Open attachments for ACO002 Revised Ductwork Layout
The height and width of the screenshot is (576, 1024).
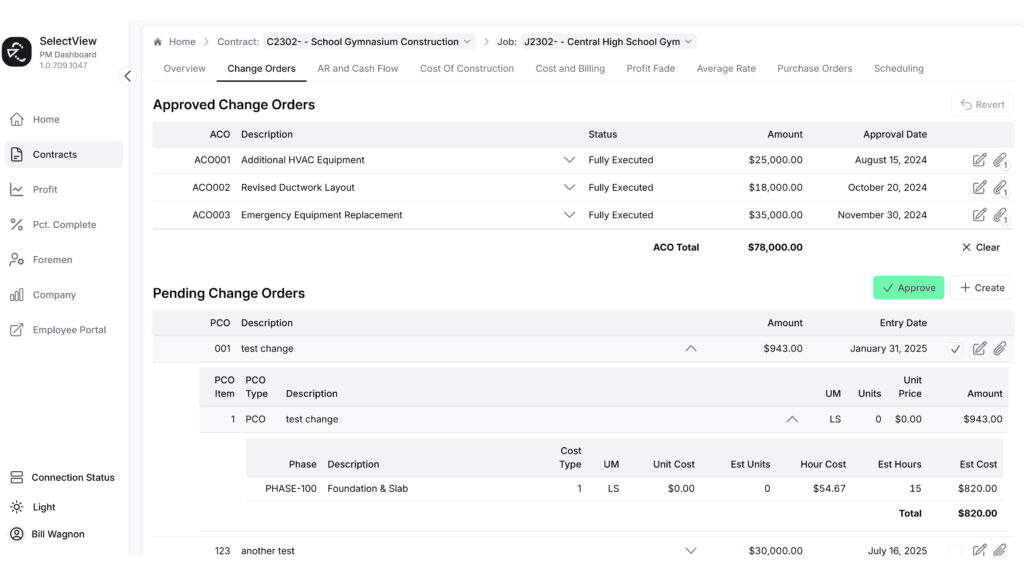1000,187
